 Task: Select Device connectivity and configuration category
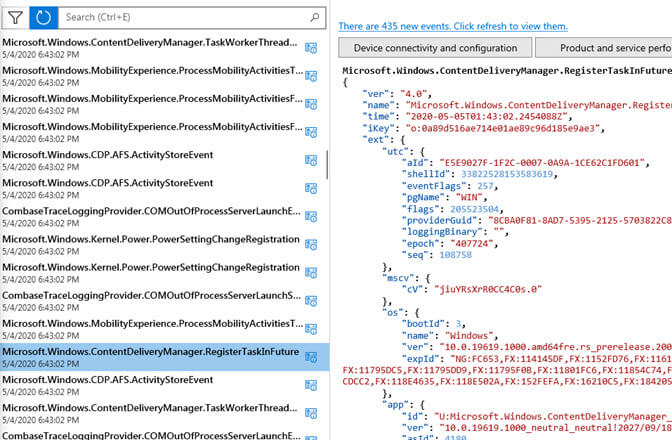point(435,48)
